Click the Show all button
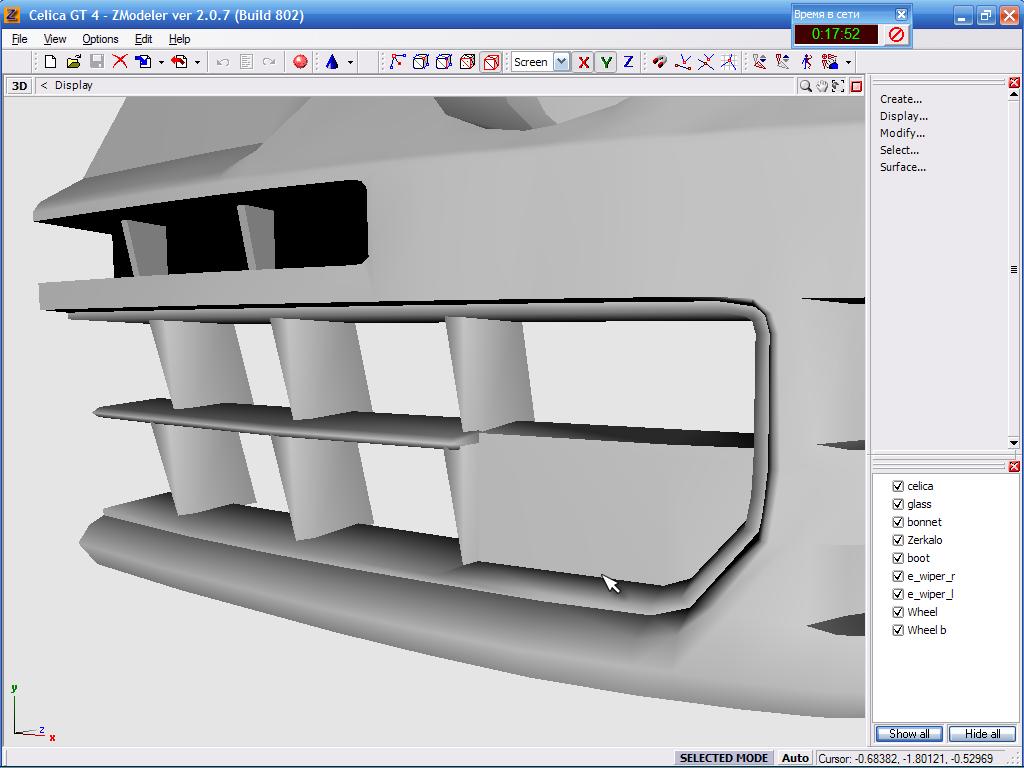Viewport: 1024px width, 768px height. pyautogui.click(x=909, y=734)
